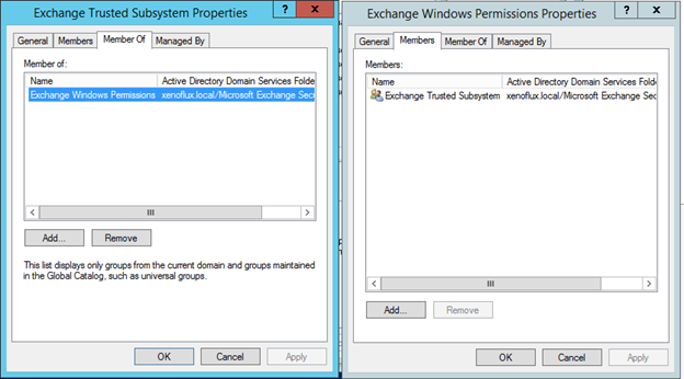Open Members tab in Trusted Subsystem dialog
Viewport: 684px width, 379px height.
(75, 41)
